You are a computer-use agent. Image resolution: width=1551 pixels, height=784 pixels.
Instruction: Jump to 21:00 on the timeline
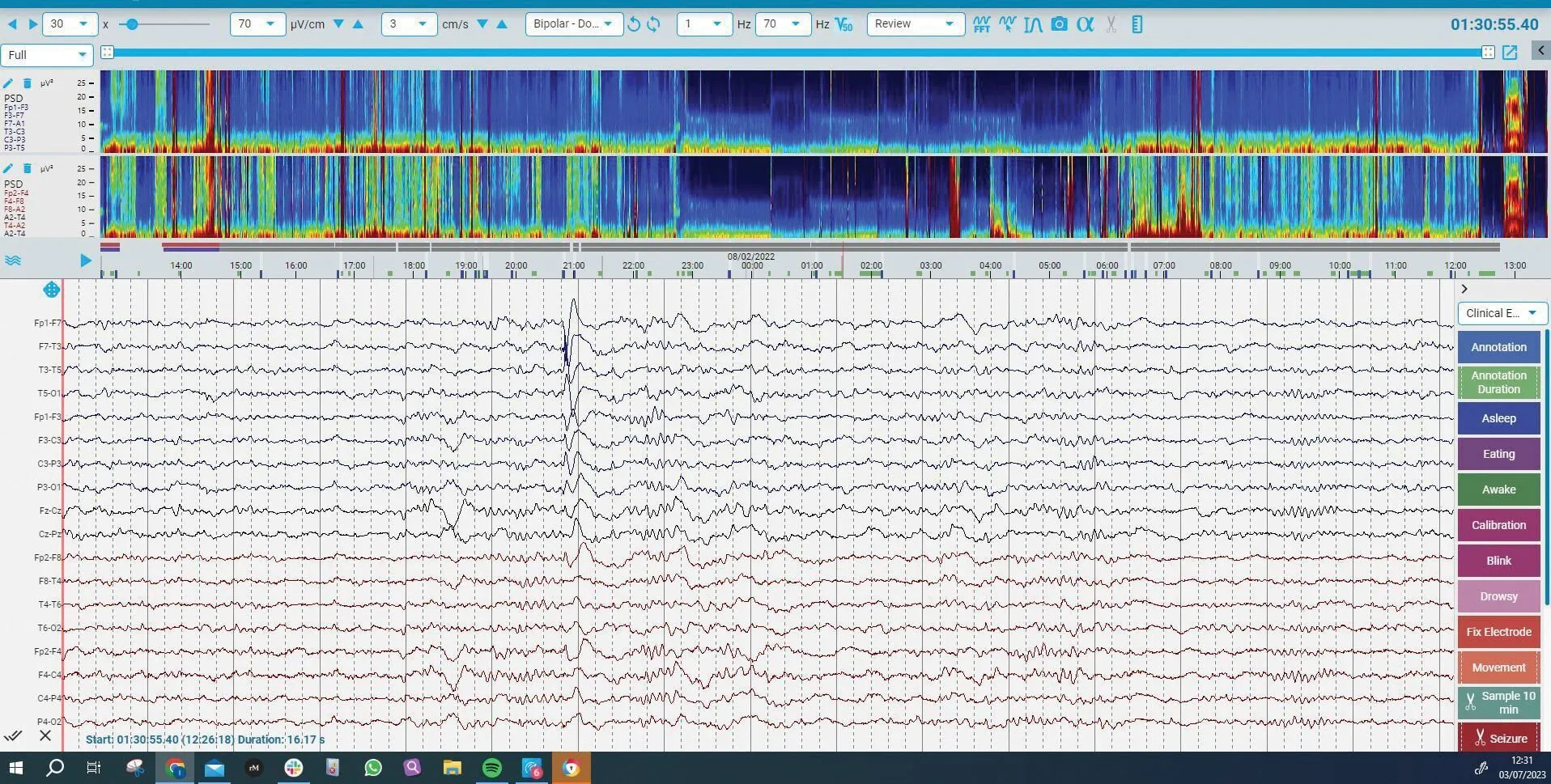click(573, 265)
